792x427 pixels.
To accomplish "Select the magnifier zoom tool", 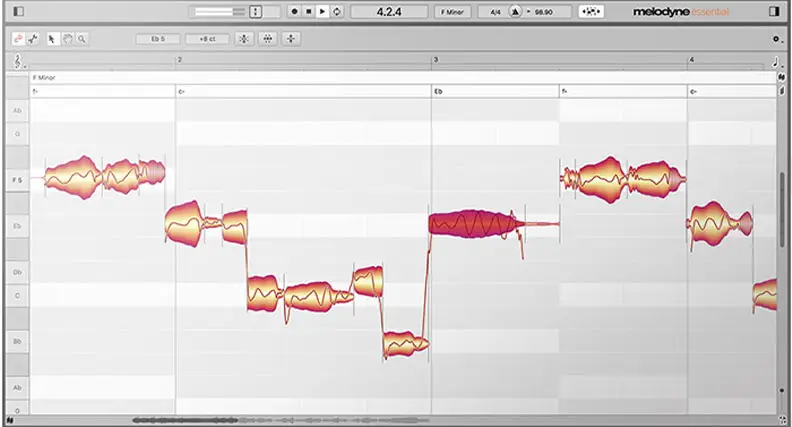I will coord(82,38).
